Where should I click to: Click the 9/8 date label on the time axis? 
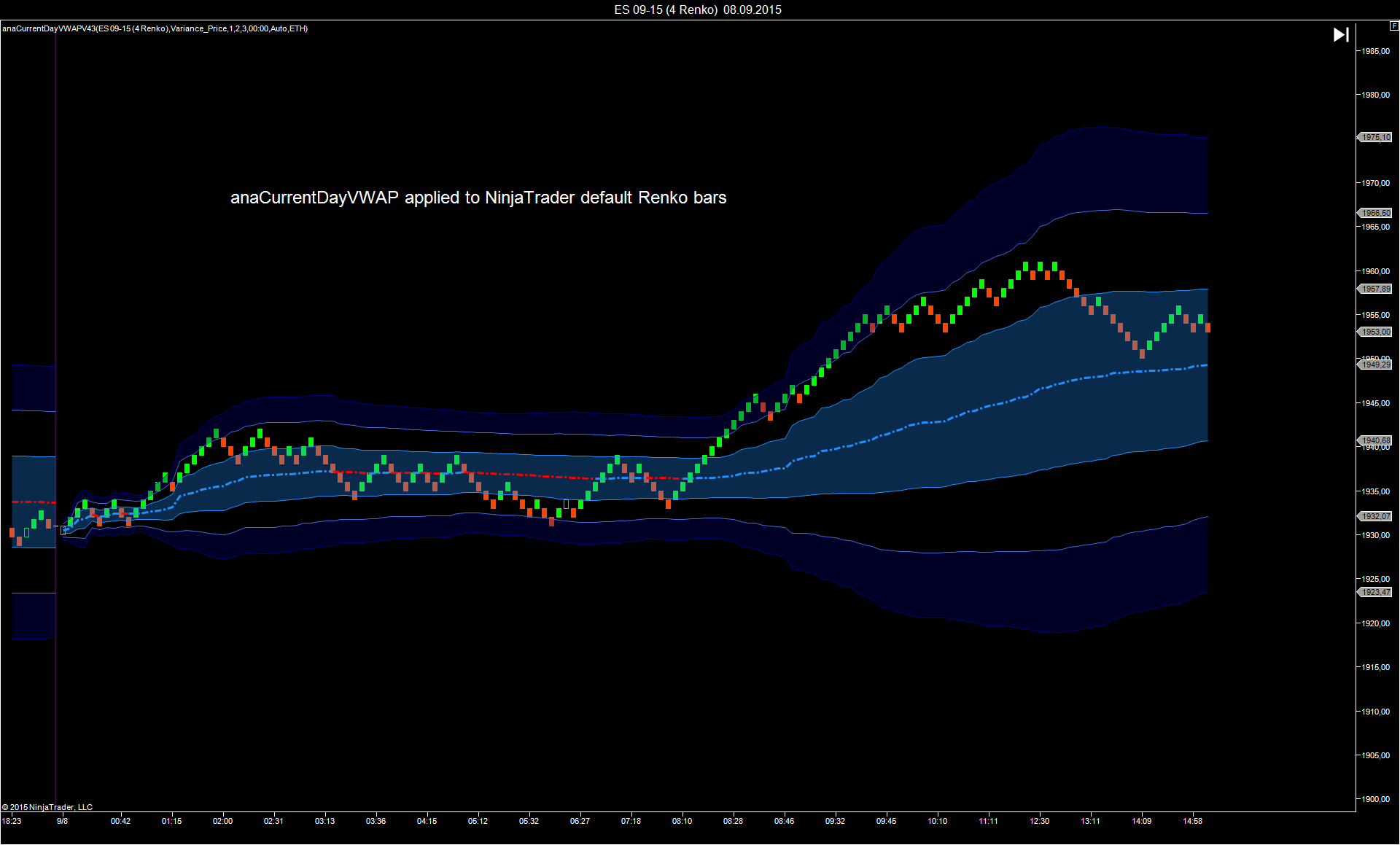tap(62, 821)
